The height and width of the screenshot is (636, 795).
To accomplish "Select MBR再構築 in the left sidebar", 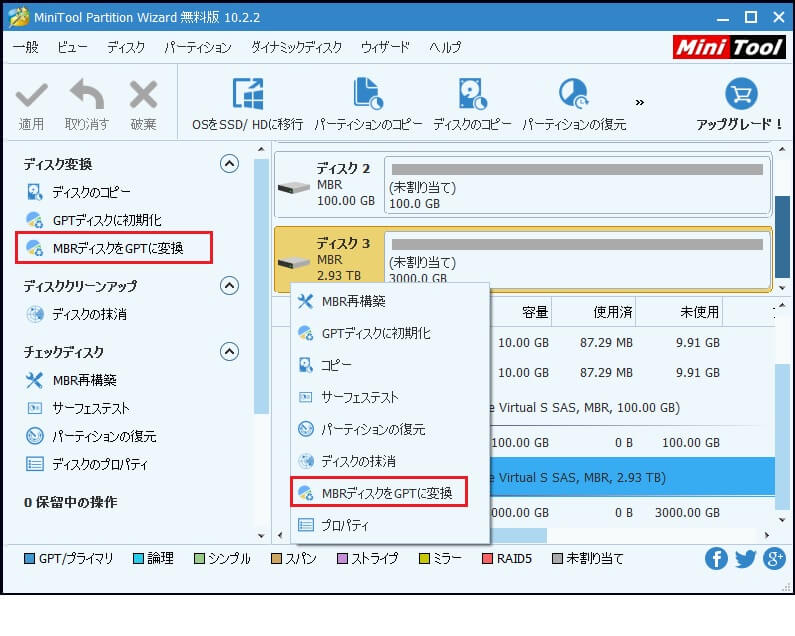I will (71, 380).
